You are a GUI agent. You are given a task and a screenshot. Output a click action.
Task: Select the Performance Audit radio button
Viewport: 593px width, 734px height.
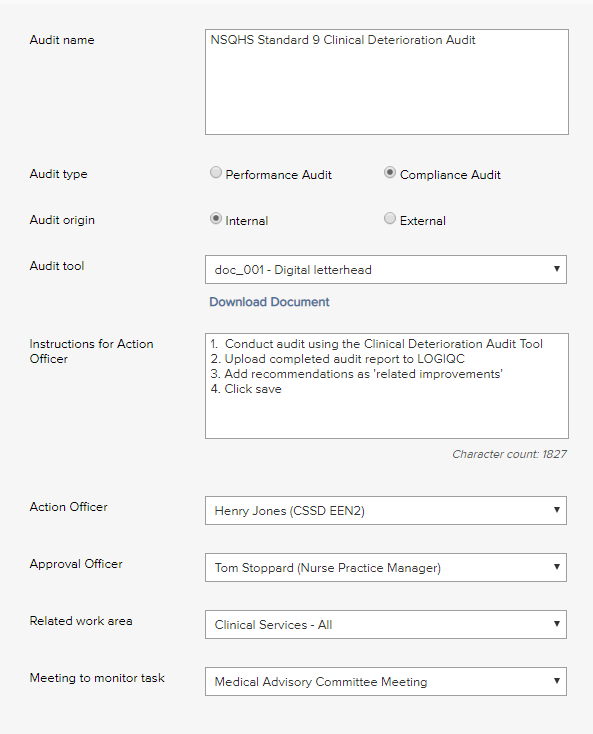(x=215, y=173)
